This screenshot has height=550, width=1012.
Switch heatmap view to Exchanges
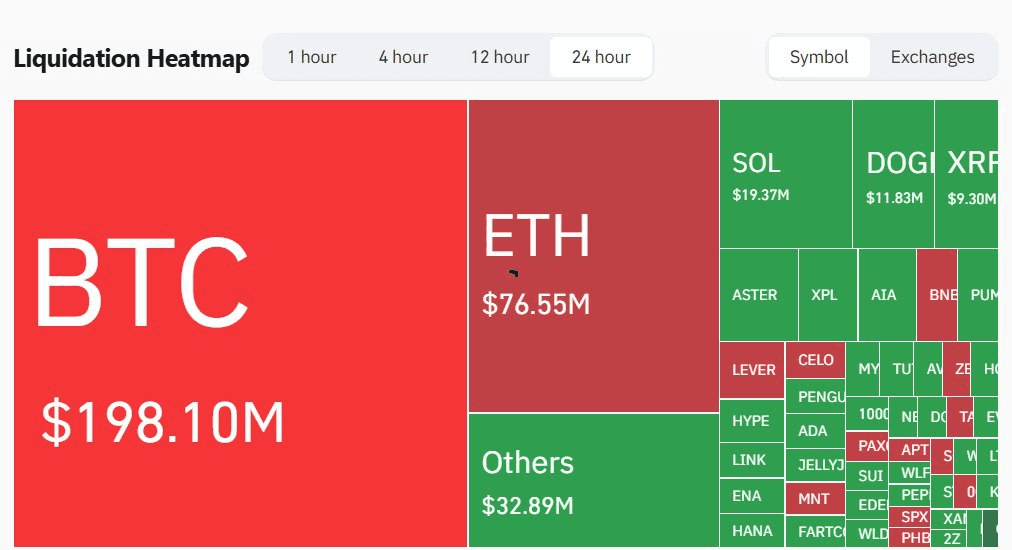coord(932,57)
